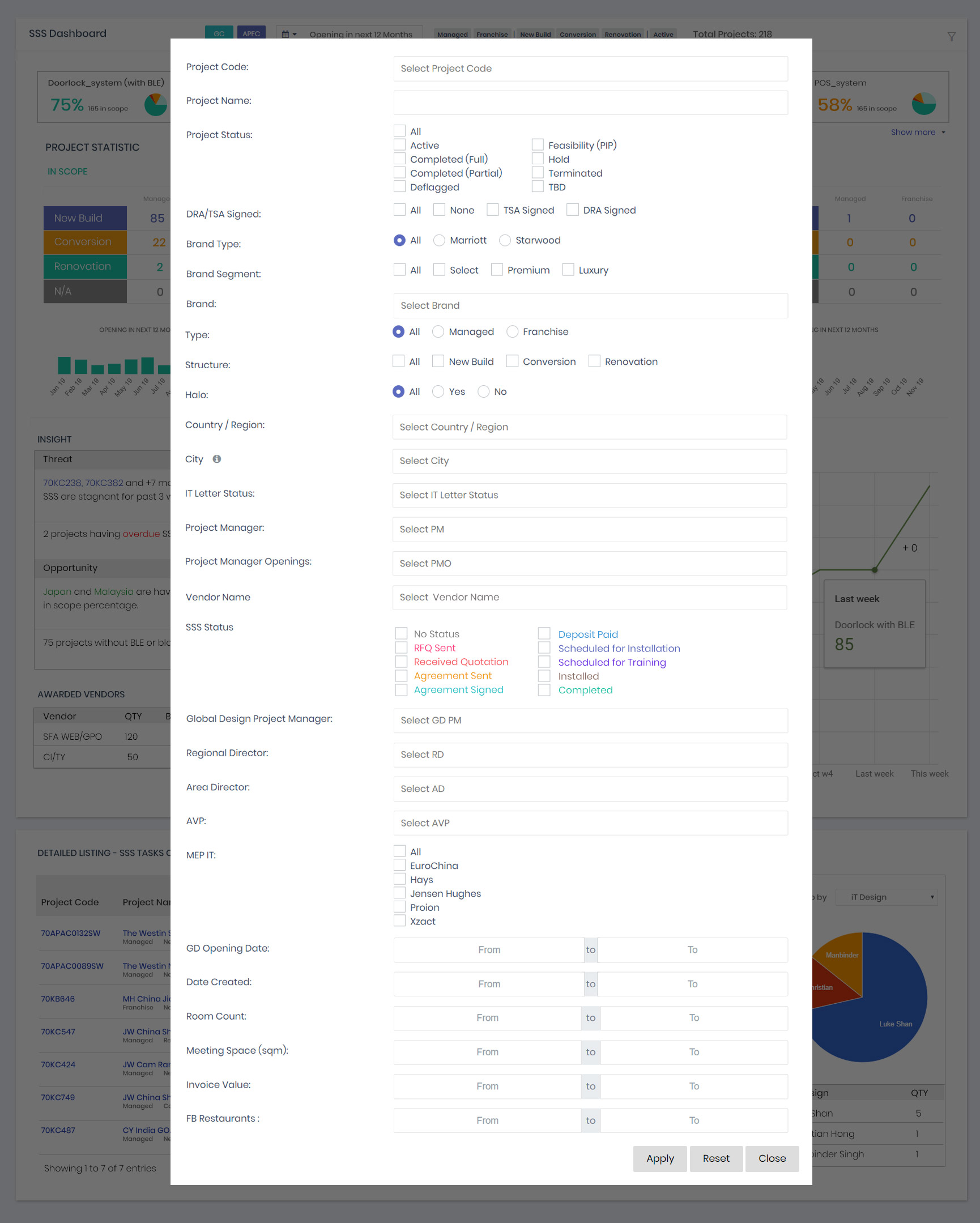The image size is (980, 1223).
Task: Select the Marriott brand type radio
Action: [x=439, y=241]
